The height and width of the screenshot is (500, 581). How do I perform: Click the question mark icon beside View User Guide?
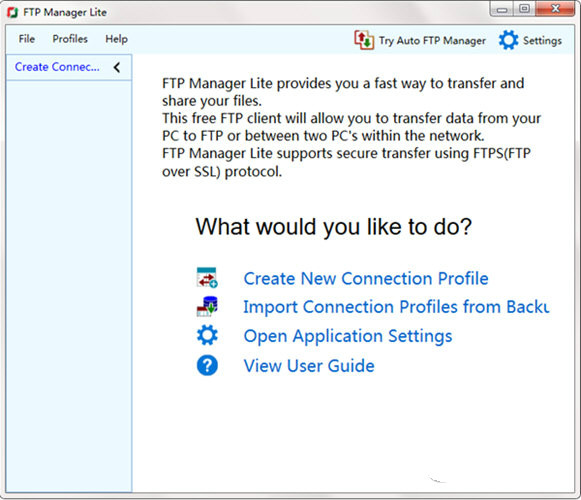coord(207,365)
